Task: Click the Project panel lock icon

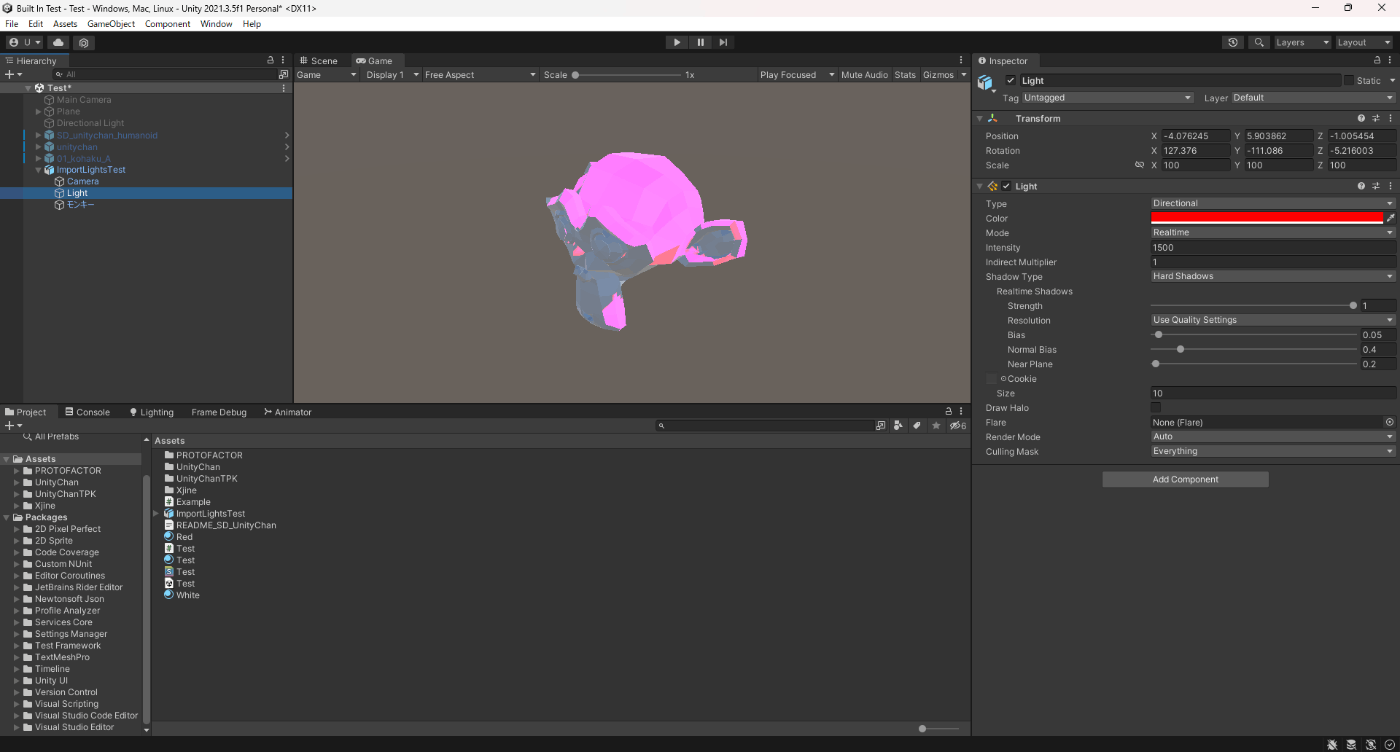Action: pos(949,411)
